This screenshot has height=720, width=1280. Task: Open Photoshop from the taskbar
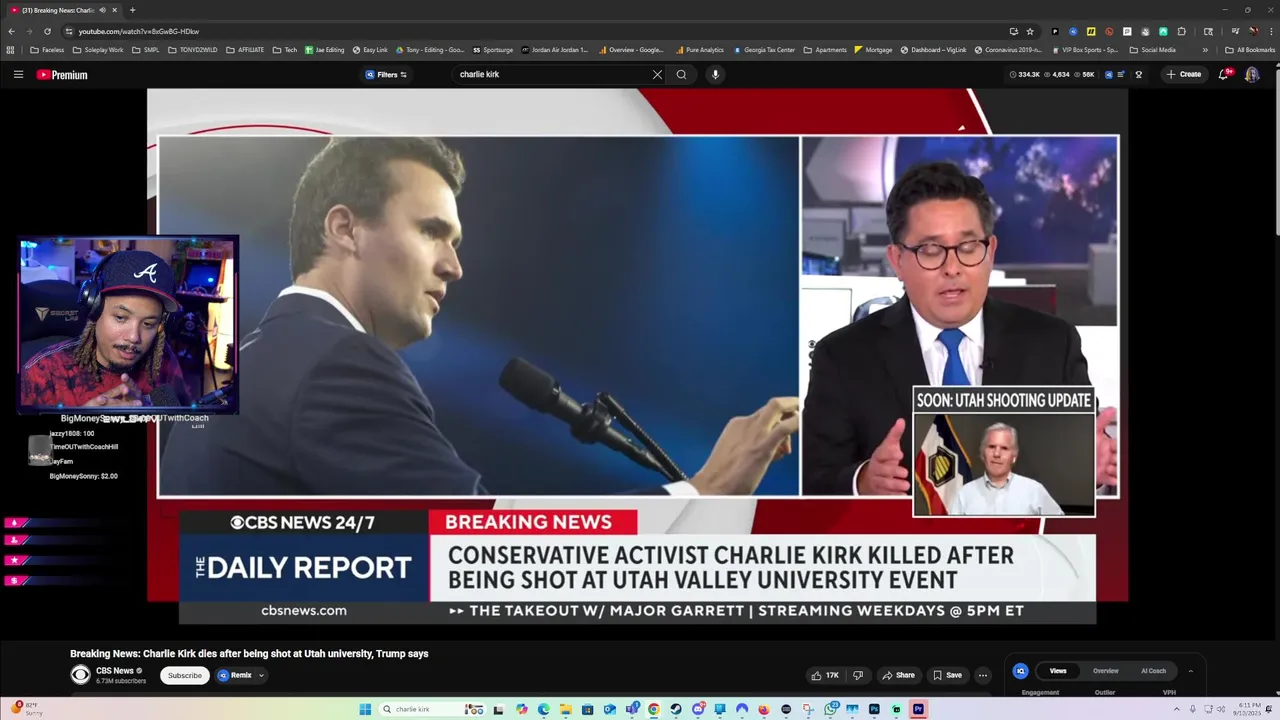tap(874, 709)
